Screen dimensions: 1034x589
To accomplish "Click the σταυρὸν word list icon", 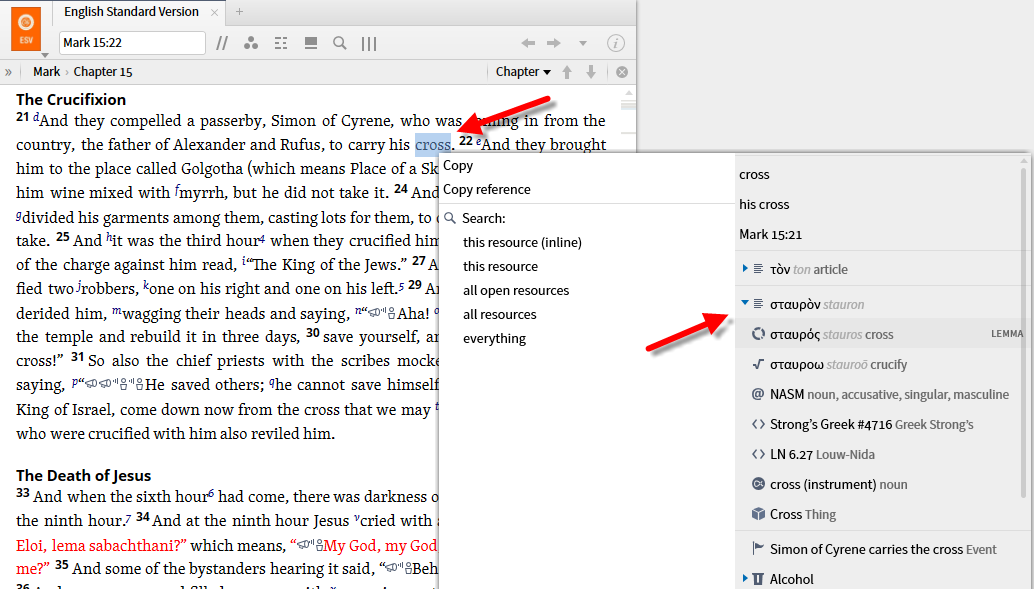I will pos(758,303).
